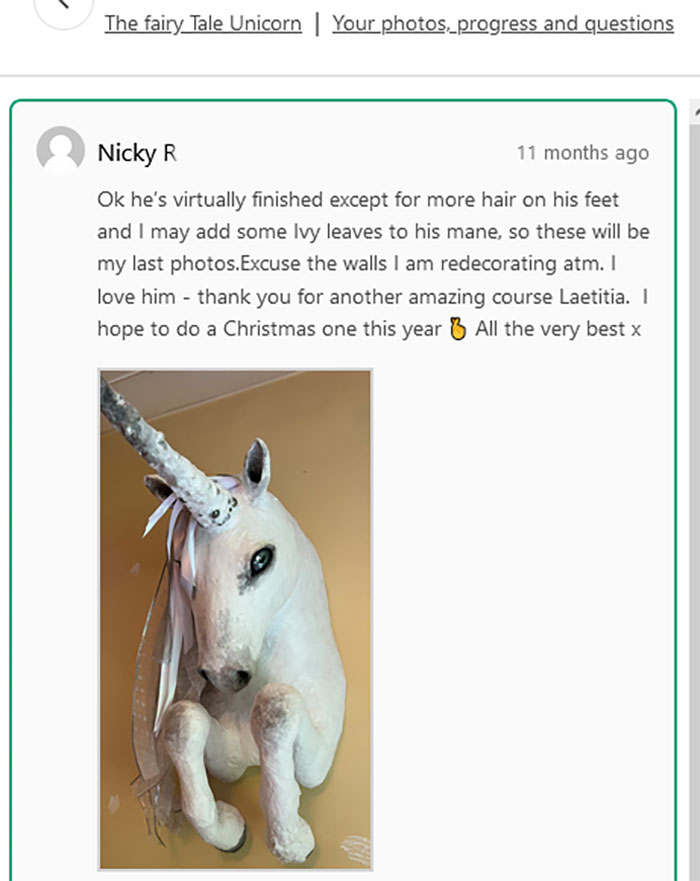The image size is (700, 881).
Task: Click the separator bar between breadcrumb links
Action: (x=317, y=24)
